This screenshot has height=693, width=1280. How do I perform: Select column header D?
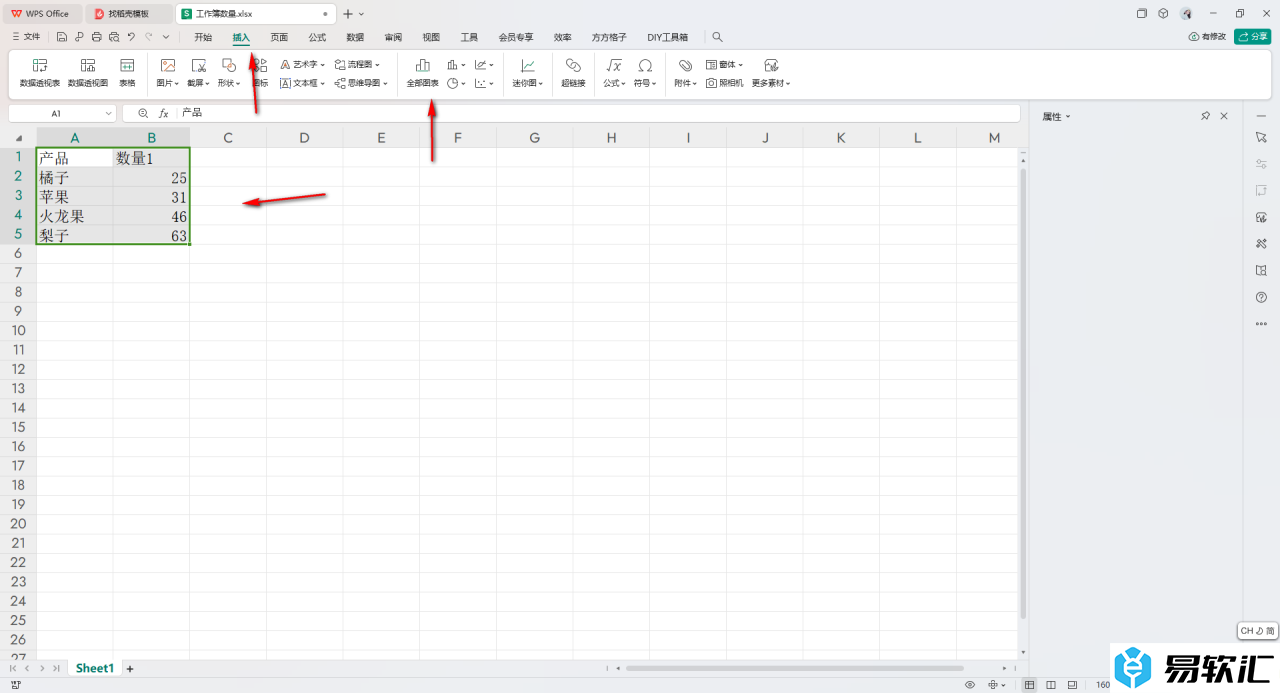[x=304, y=138]
